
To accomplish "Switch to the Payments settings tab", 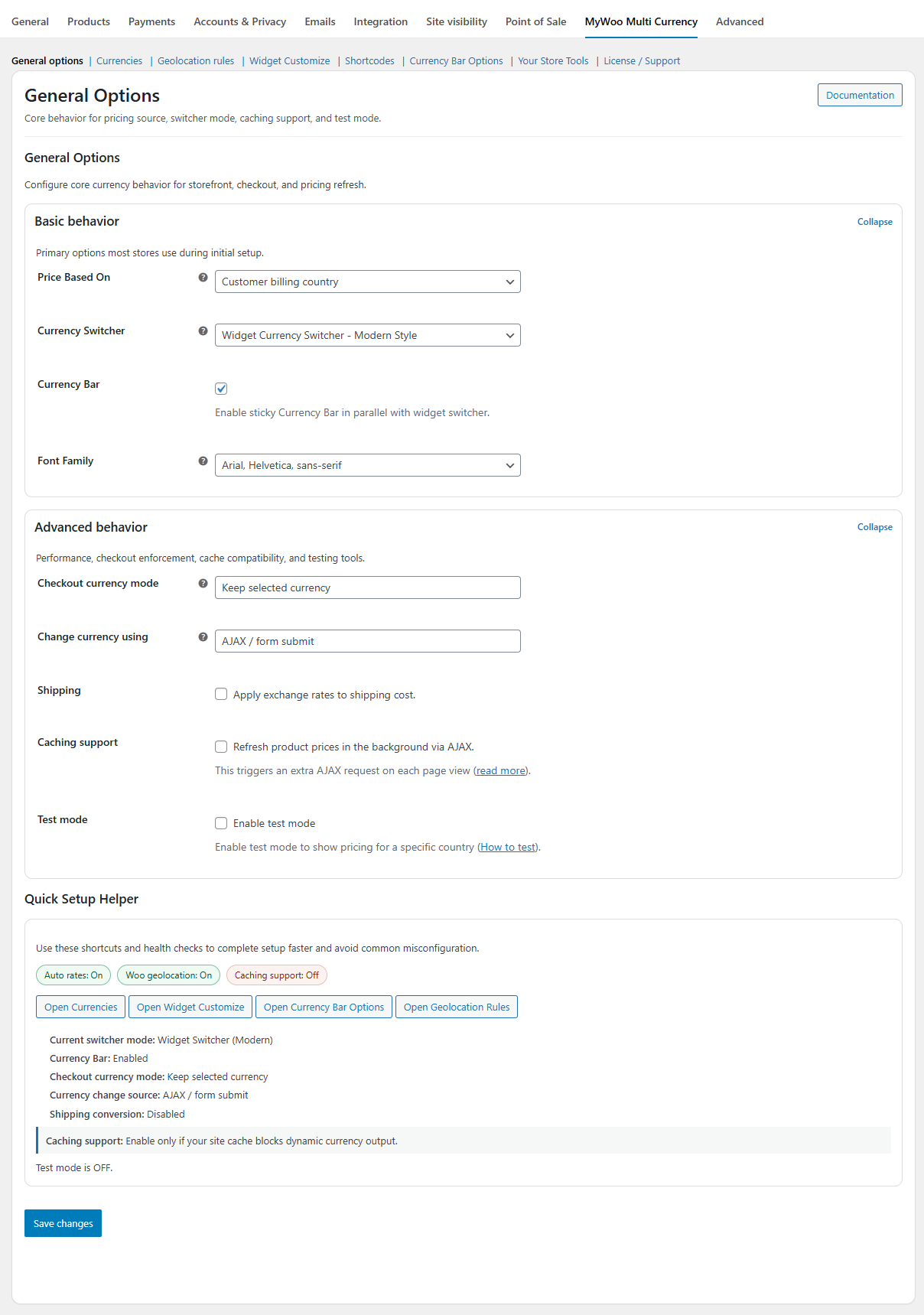I will (x=151, y=21).
